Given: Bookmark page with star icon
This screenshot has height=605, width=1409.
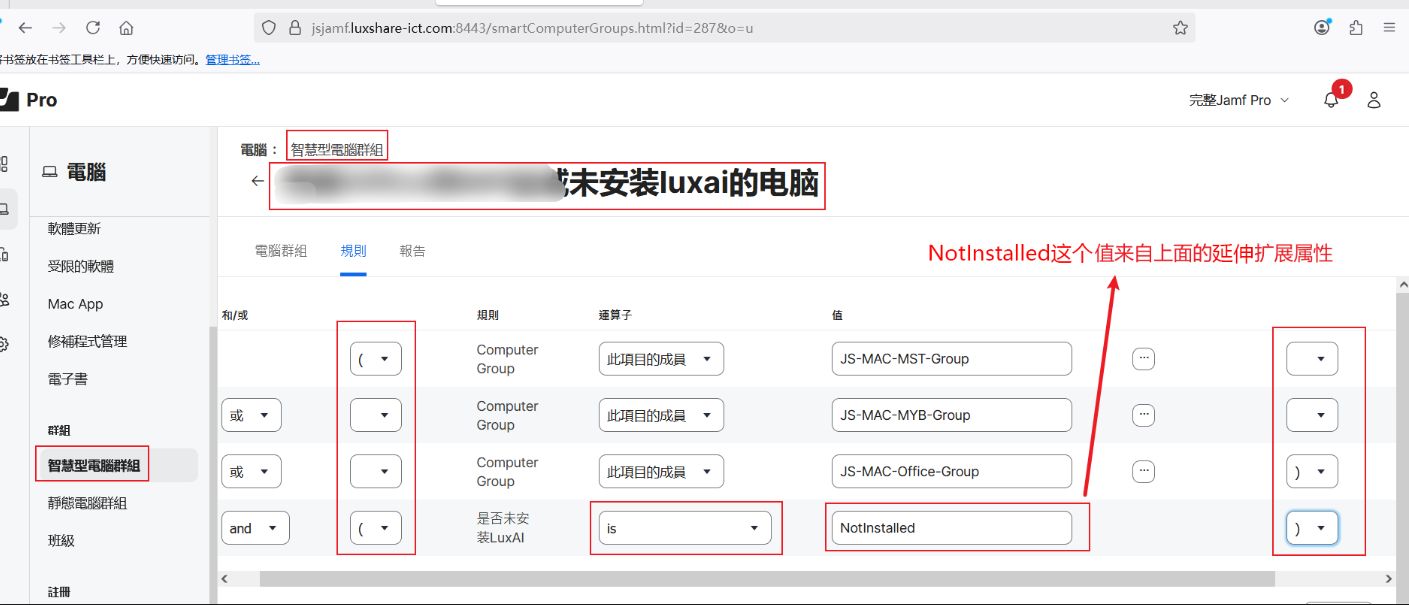Looking at the screenshot, I should (x=1180, y=28).
